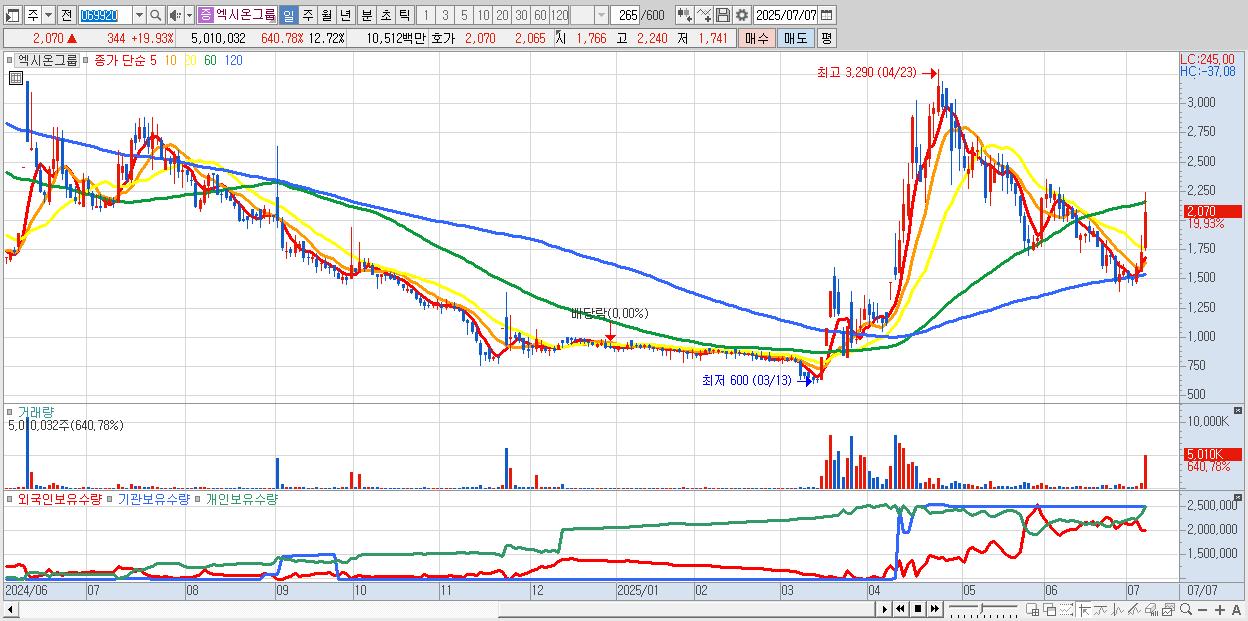Click the 매도 sell button

click(x=795, y=38)
